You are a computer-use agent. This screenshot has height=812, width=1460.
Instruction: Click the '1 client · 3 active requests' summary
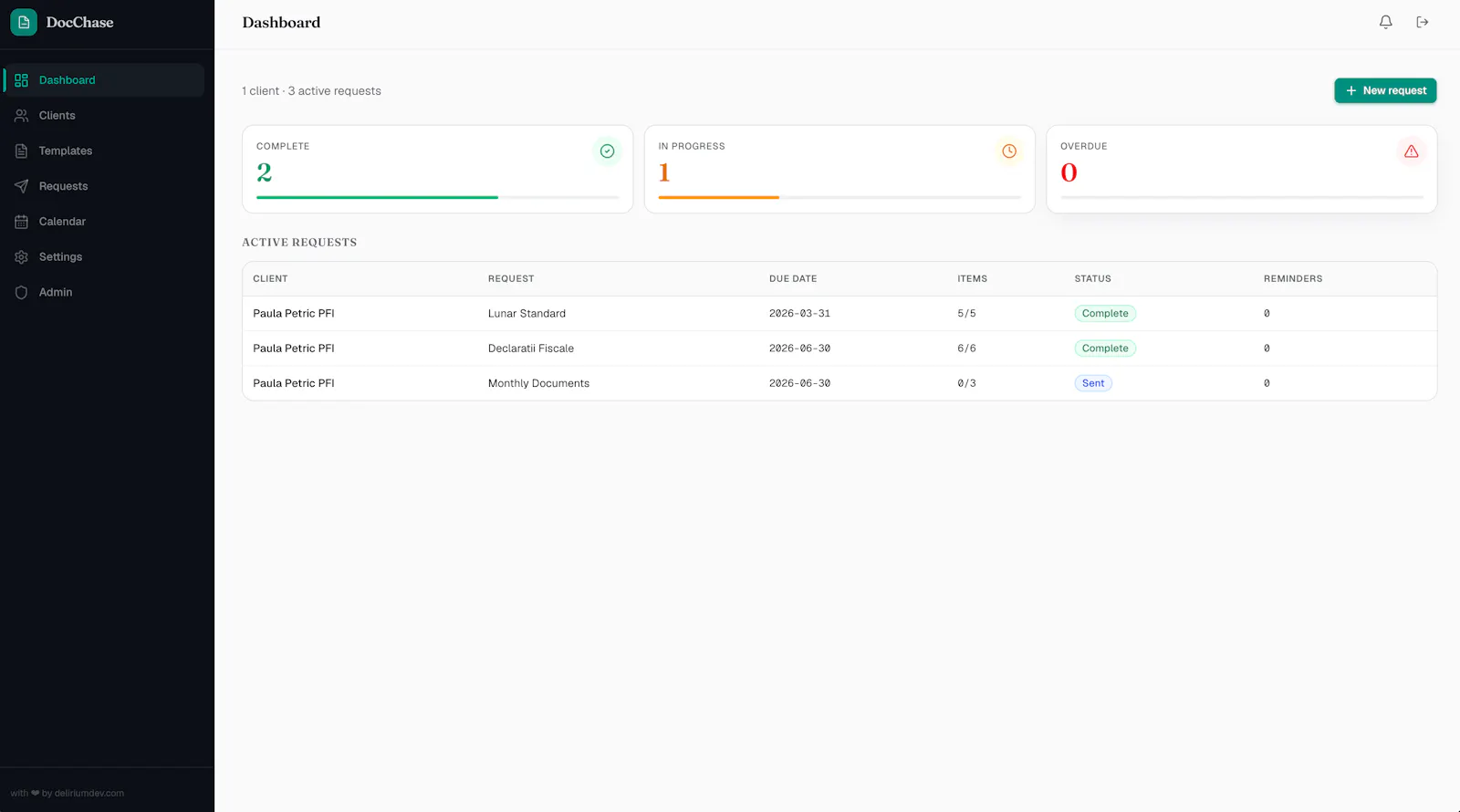tap(311, 91)
